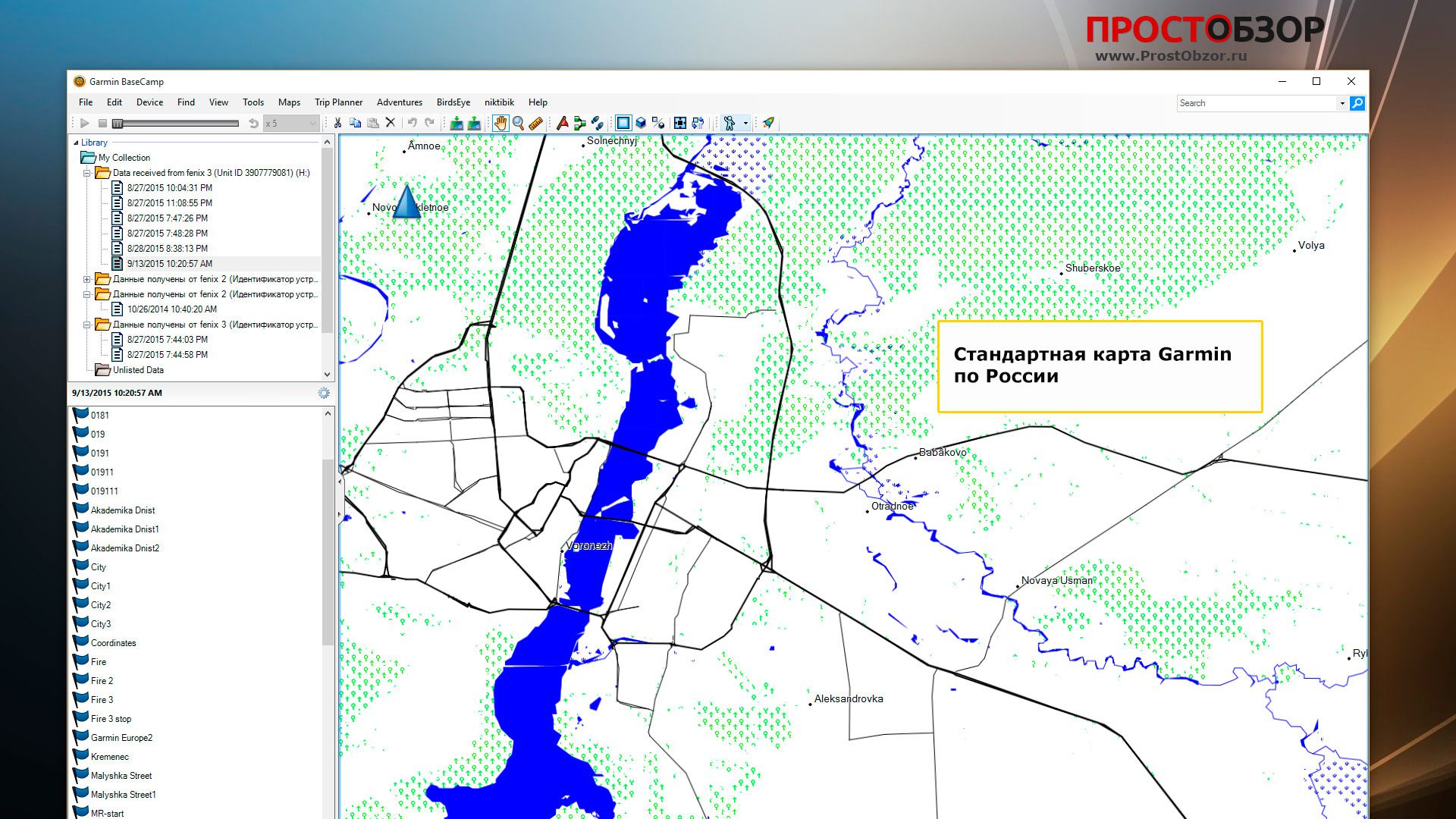The width and height of the screenshot is (1456, 819).
Task: Click the Undo arrow icon
Action: pos(412,123)
